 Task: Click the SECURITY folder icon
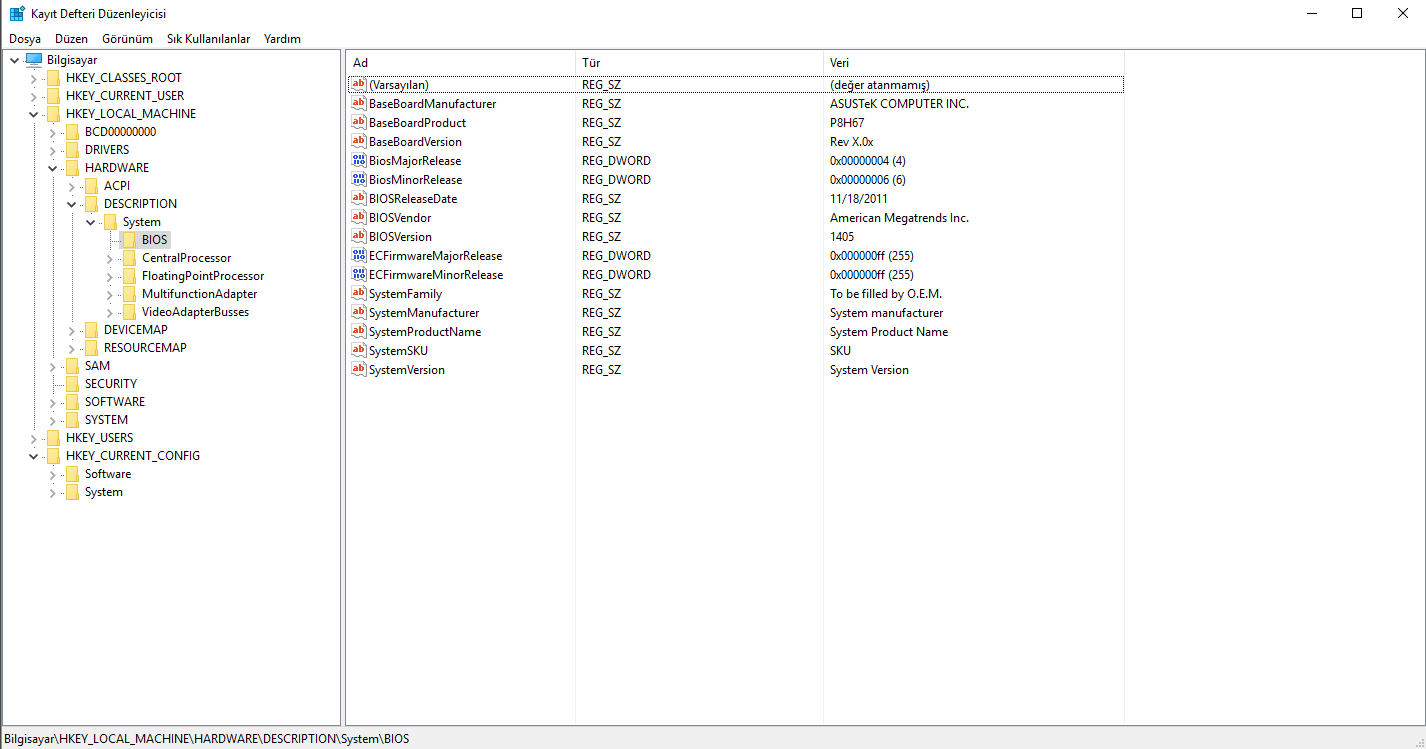pos(72,384)
